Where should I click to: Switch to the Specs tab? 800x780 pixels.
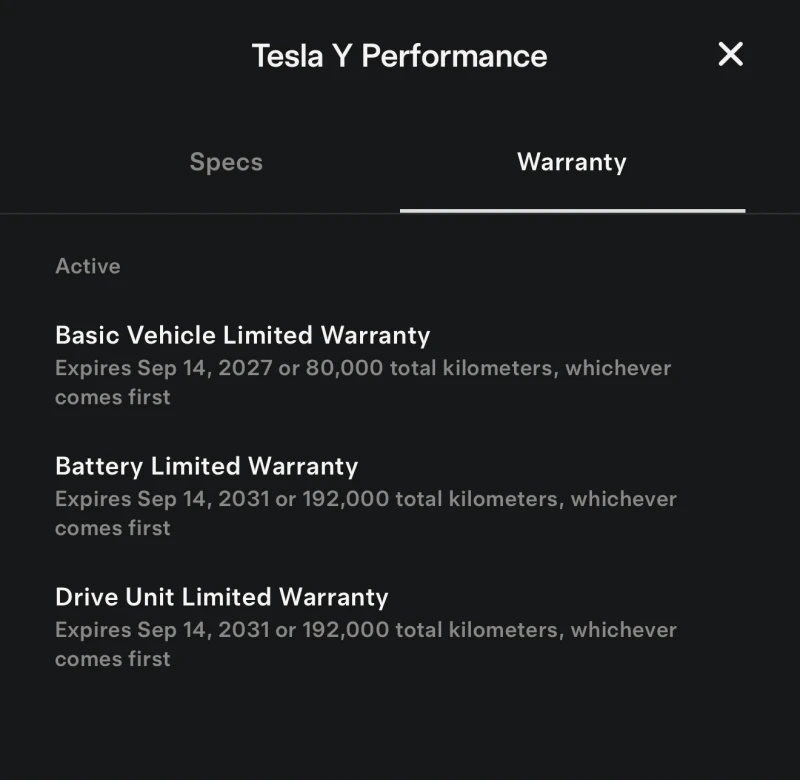coord(225,162)
